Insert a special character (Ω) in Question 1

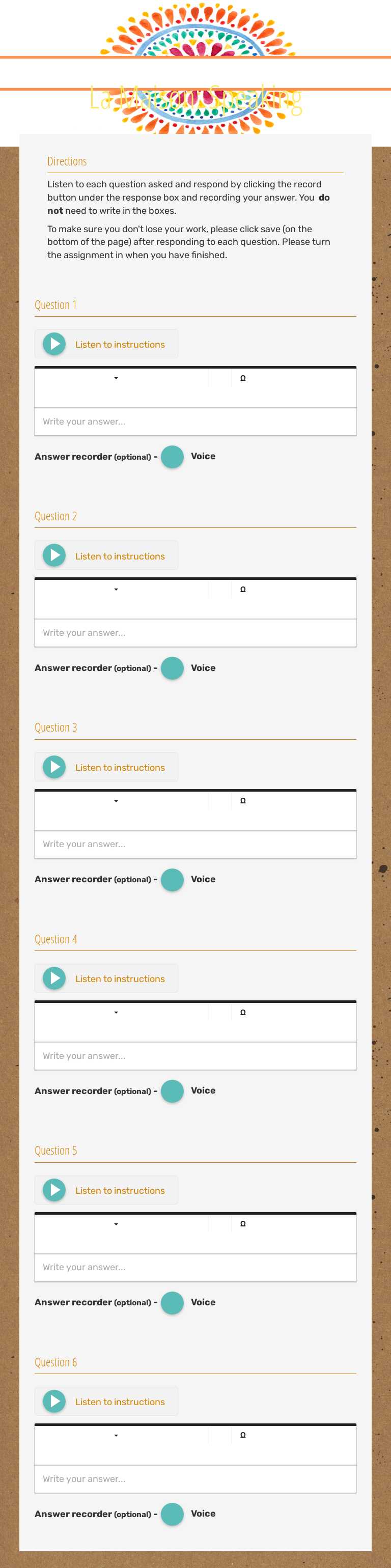[x=242, y=377]
